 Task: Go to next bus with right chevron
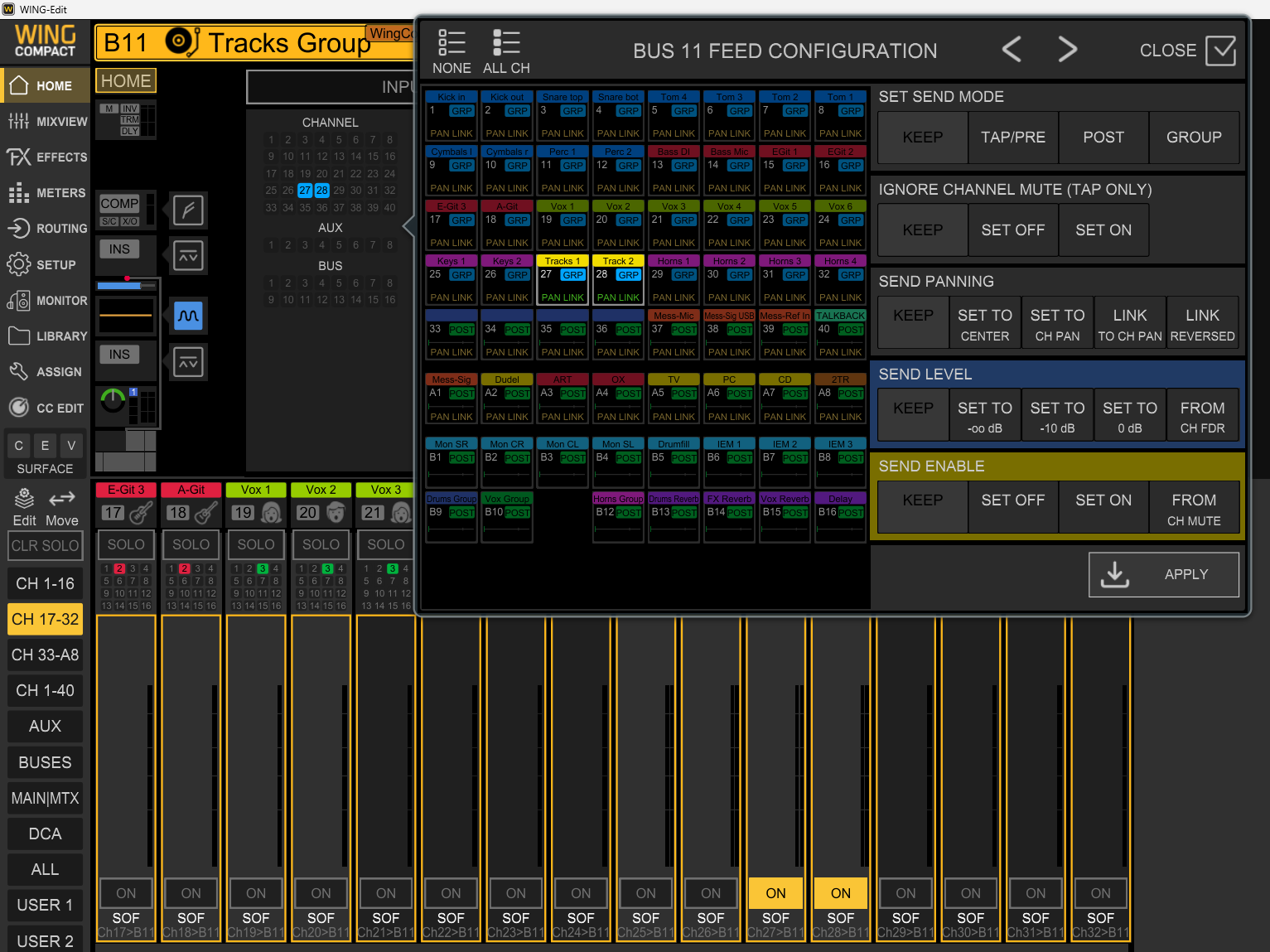pos(1068,50)
